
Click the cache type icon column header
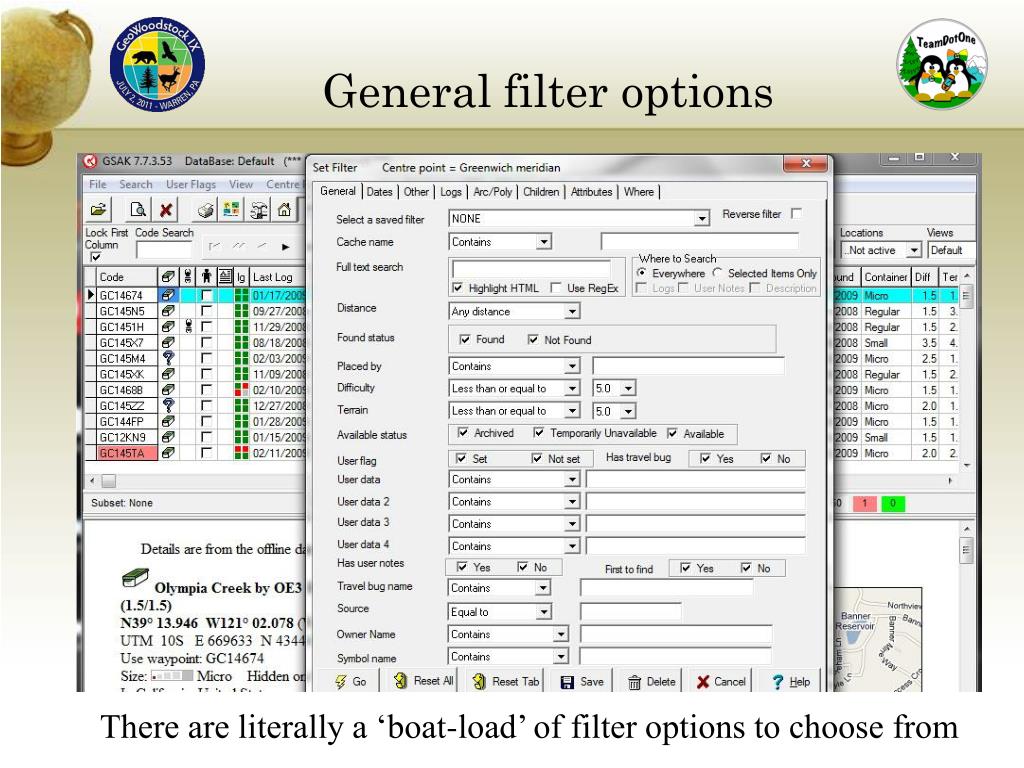coord(168,277)
